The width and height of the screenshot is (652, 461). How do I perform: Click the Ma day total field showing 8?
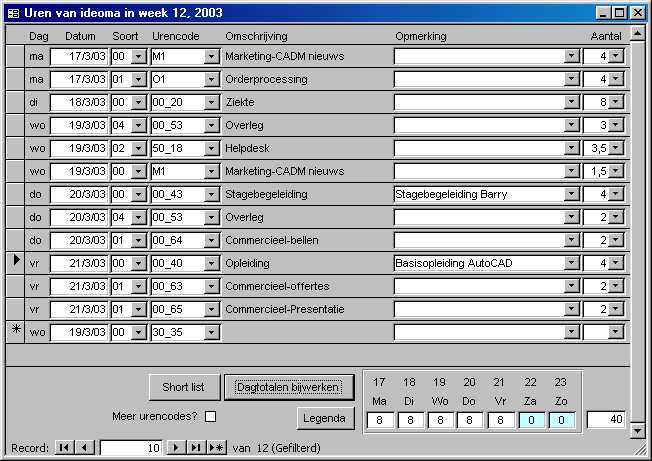[x=380, y=420]
